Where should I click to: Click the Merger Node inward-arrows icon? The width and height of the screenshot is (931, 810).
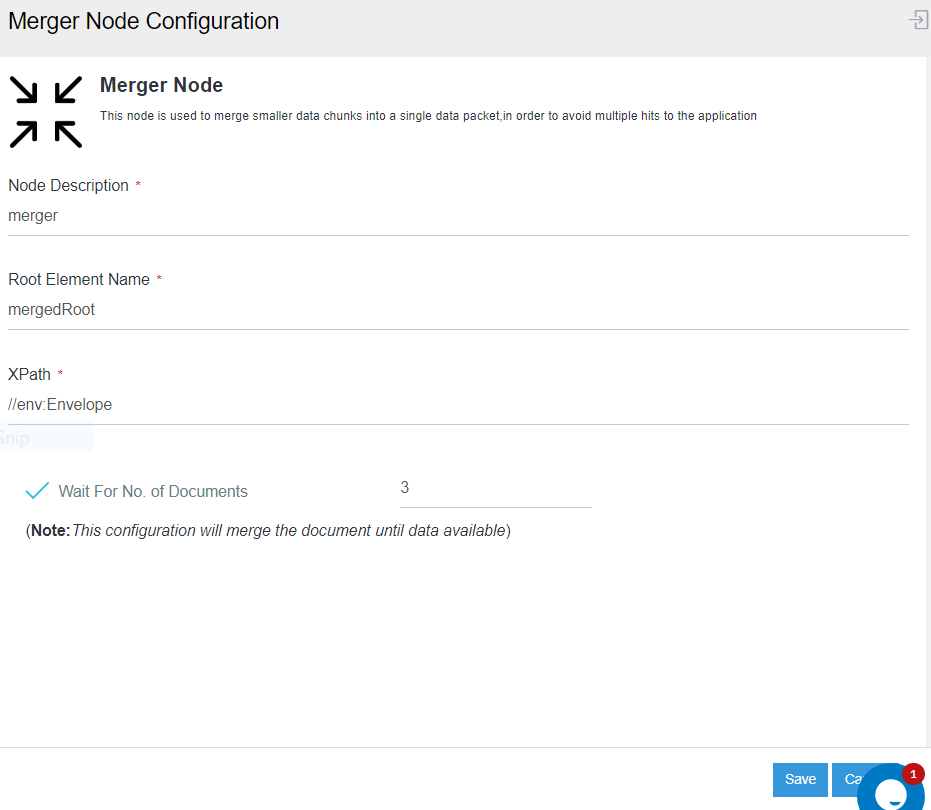(46, 111)
